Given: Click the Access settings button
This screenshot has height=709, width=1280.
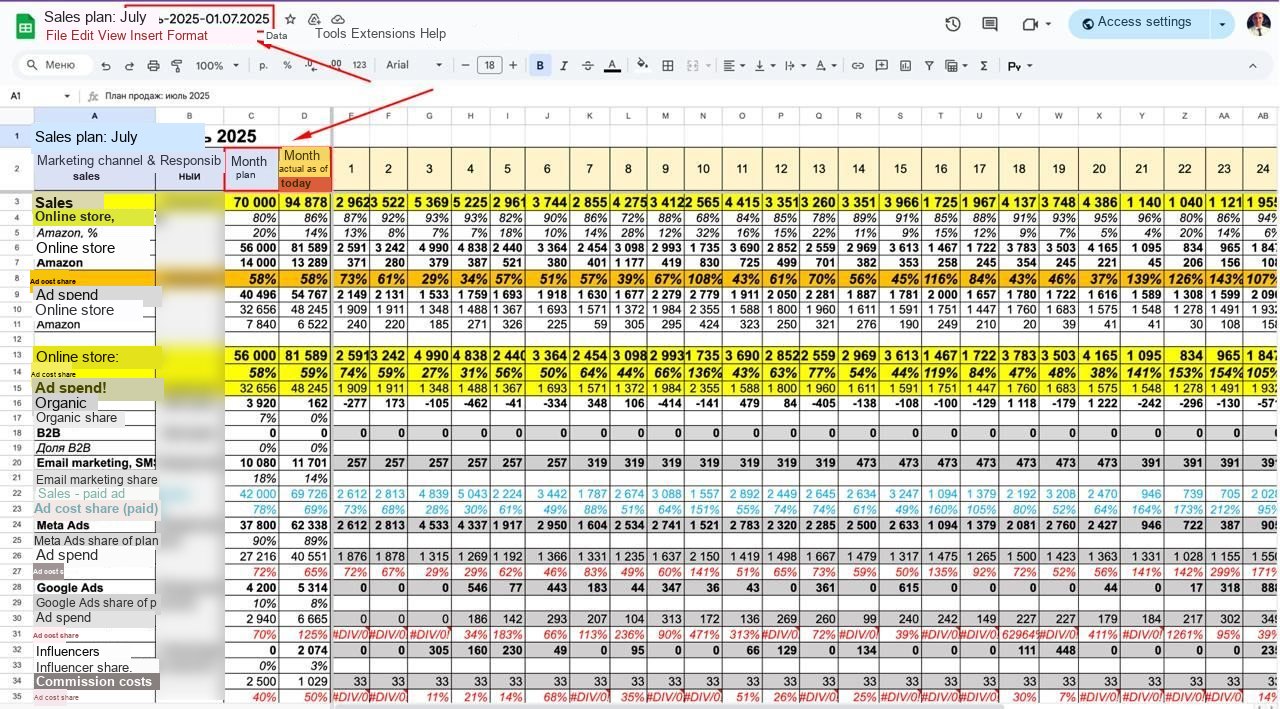Looking at the screenshot, I should point(1138,24).
